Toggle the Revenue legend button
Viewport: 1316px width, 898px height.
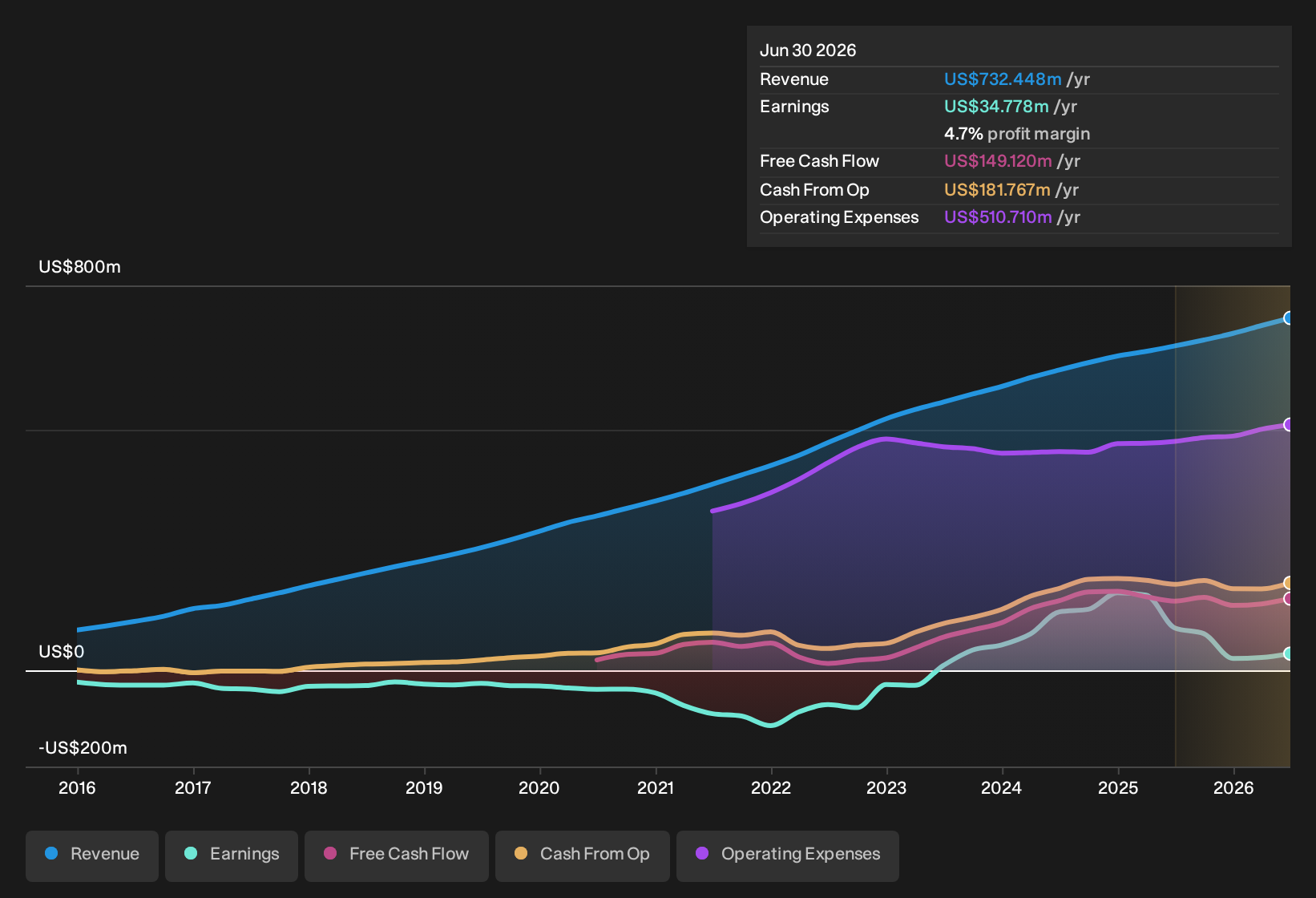click(92, 856)
